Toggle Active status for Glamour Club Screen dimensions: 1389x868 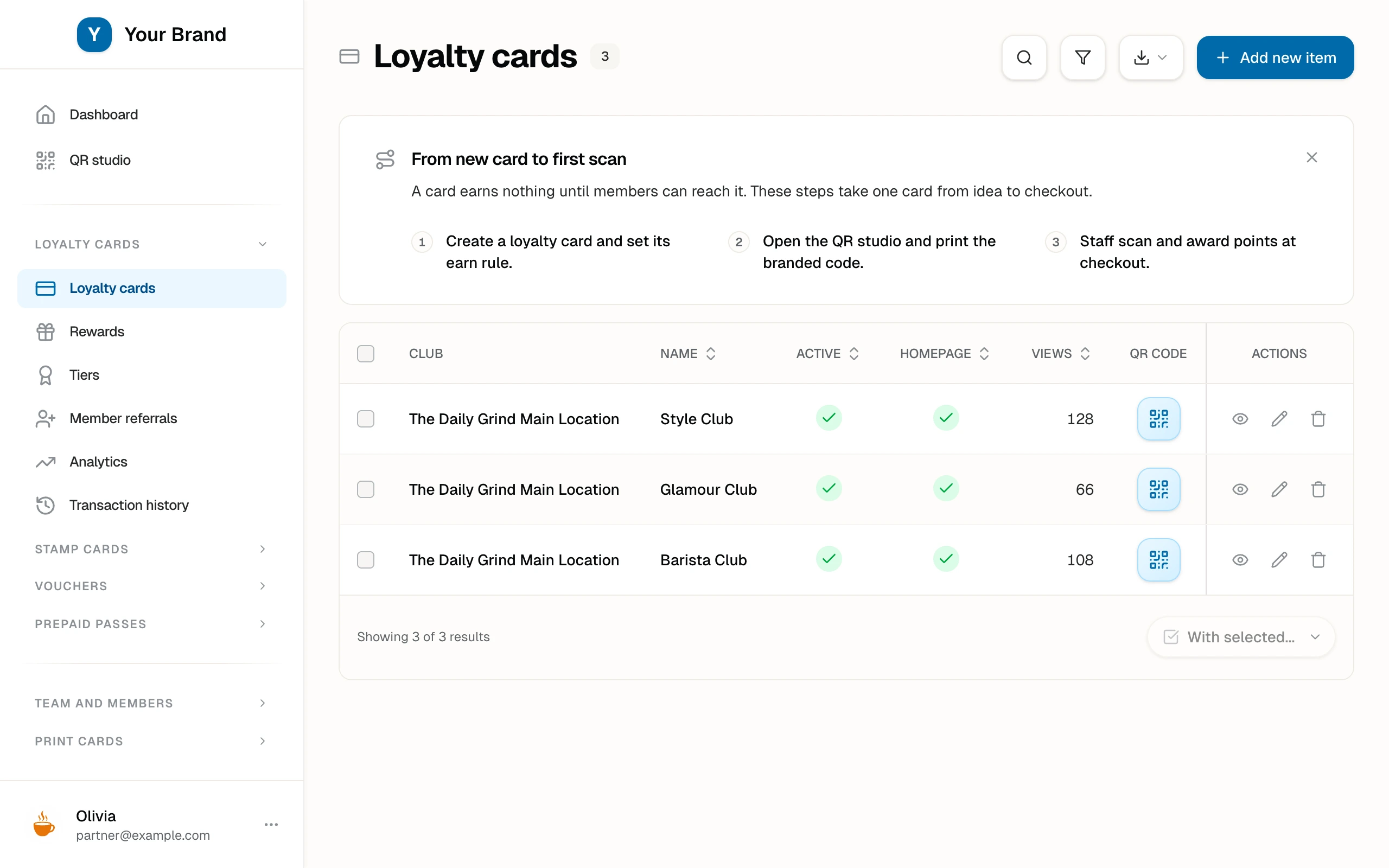829,489
